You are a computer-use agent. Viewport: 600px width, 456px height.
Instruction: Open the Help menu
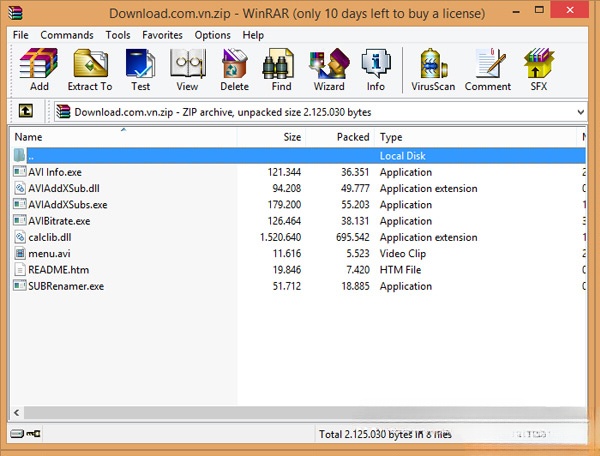pyautogui.click(x=253, y=35)
